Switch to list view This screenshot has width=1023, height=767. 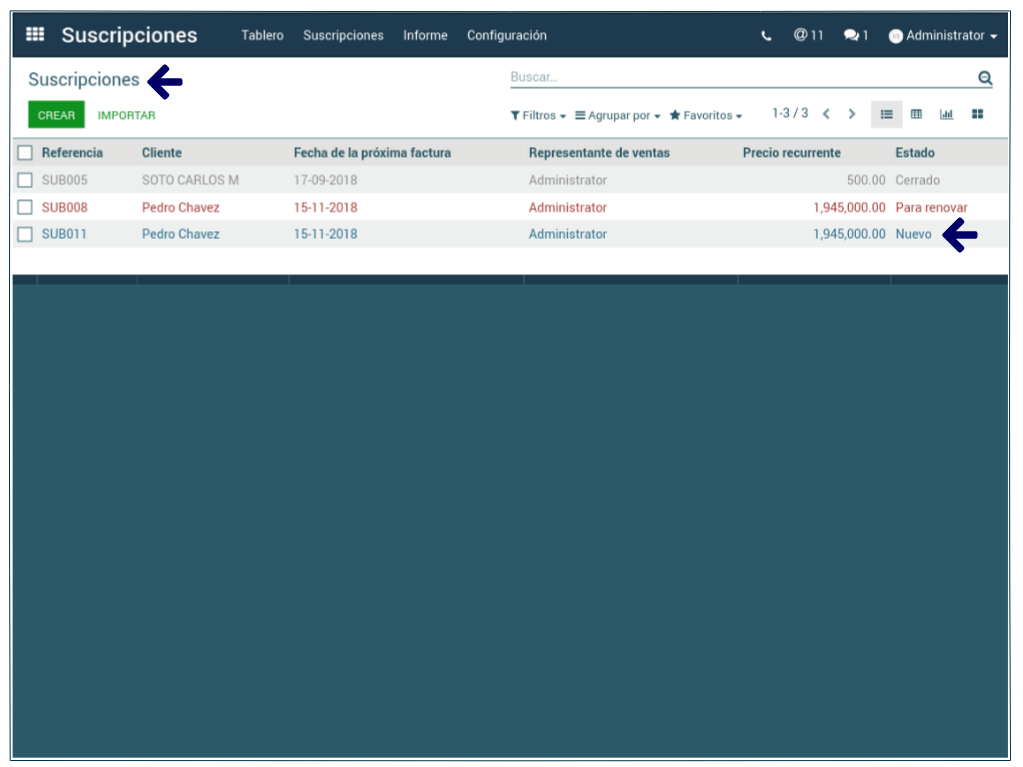pos(886,115)
